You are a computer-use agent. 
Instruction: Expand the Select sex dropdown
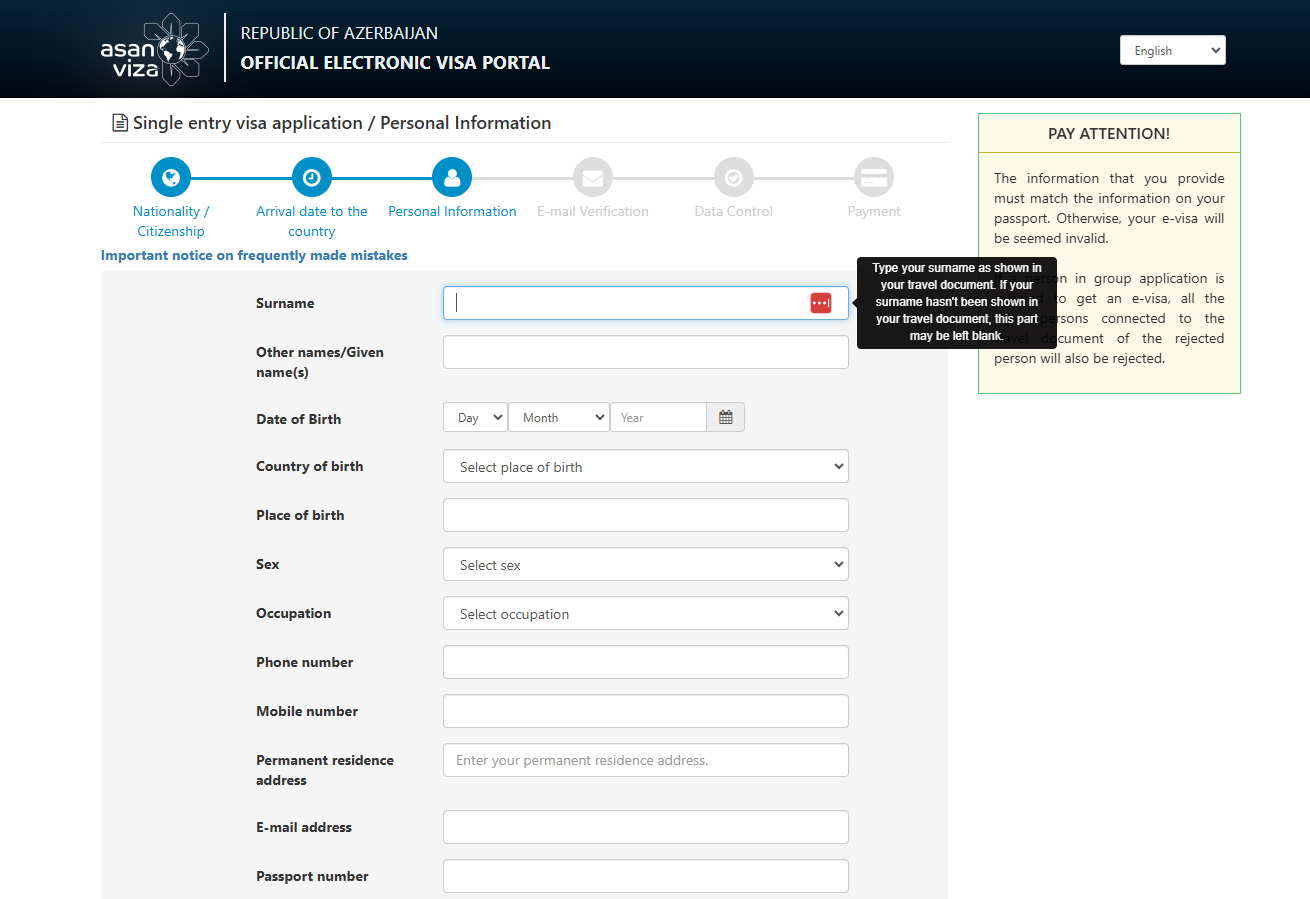tap(646, 564)
